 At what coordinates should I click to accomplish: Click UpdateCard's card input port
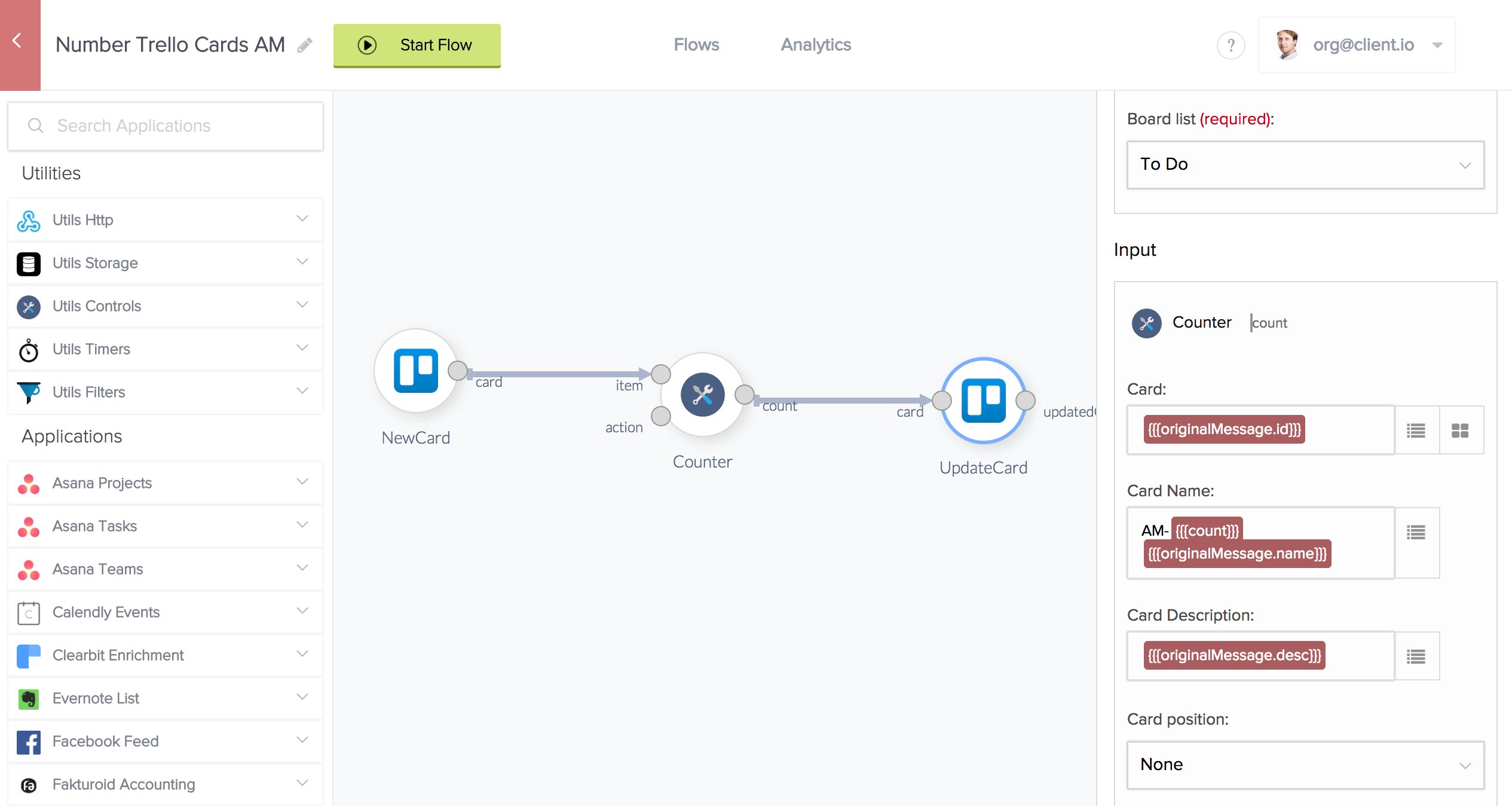942,401
